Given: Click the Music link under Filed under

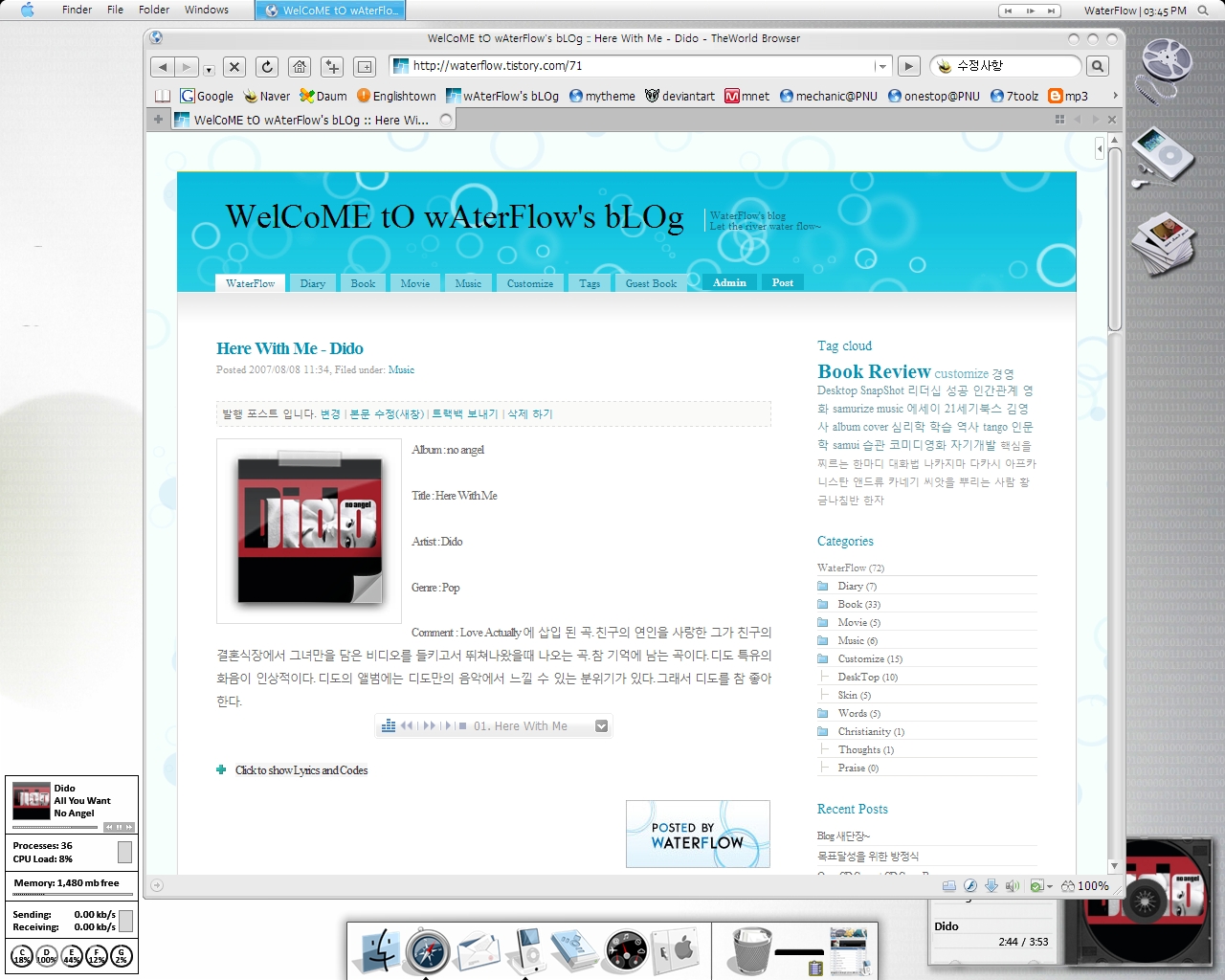Looking at the screenshot, I should click(401, 369).
